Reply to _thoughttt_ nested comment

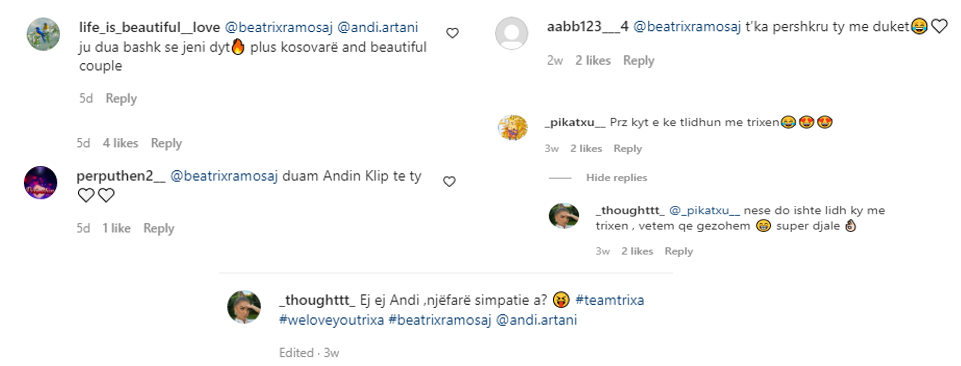point(678,251)
